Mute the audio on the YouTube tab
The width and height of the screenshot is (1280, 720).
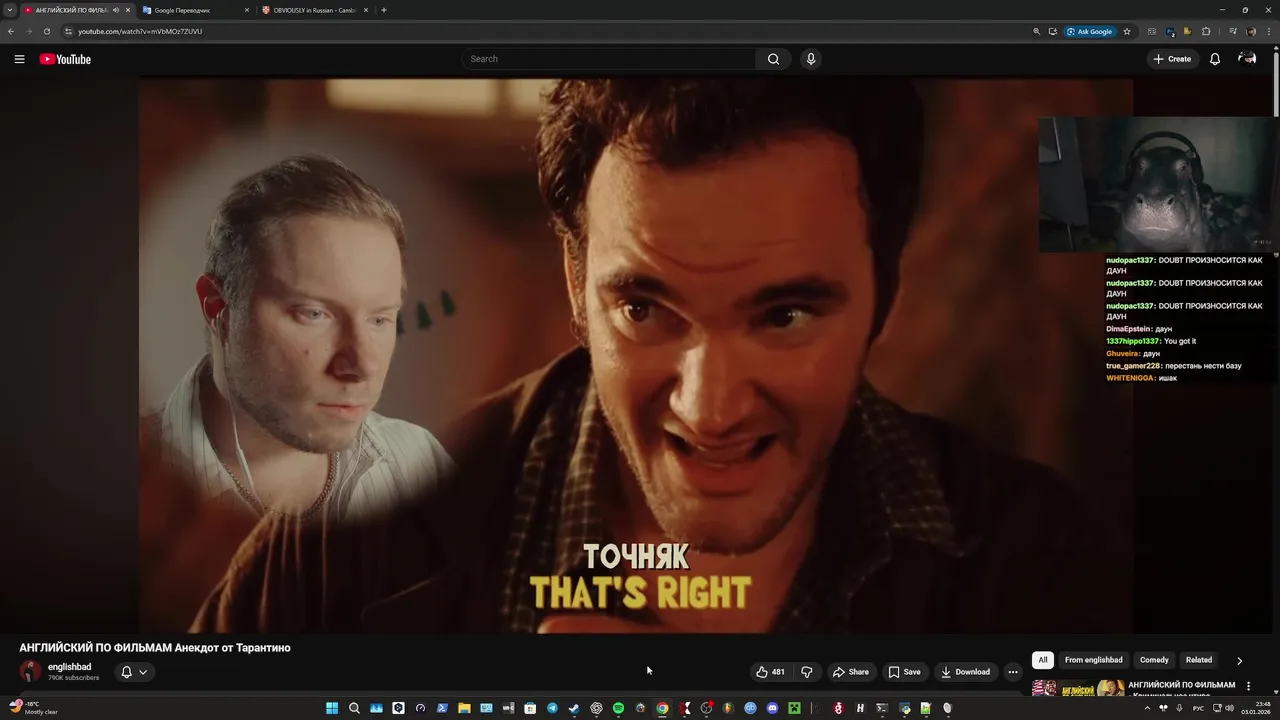tap(116, 10)
